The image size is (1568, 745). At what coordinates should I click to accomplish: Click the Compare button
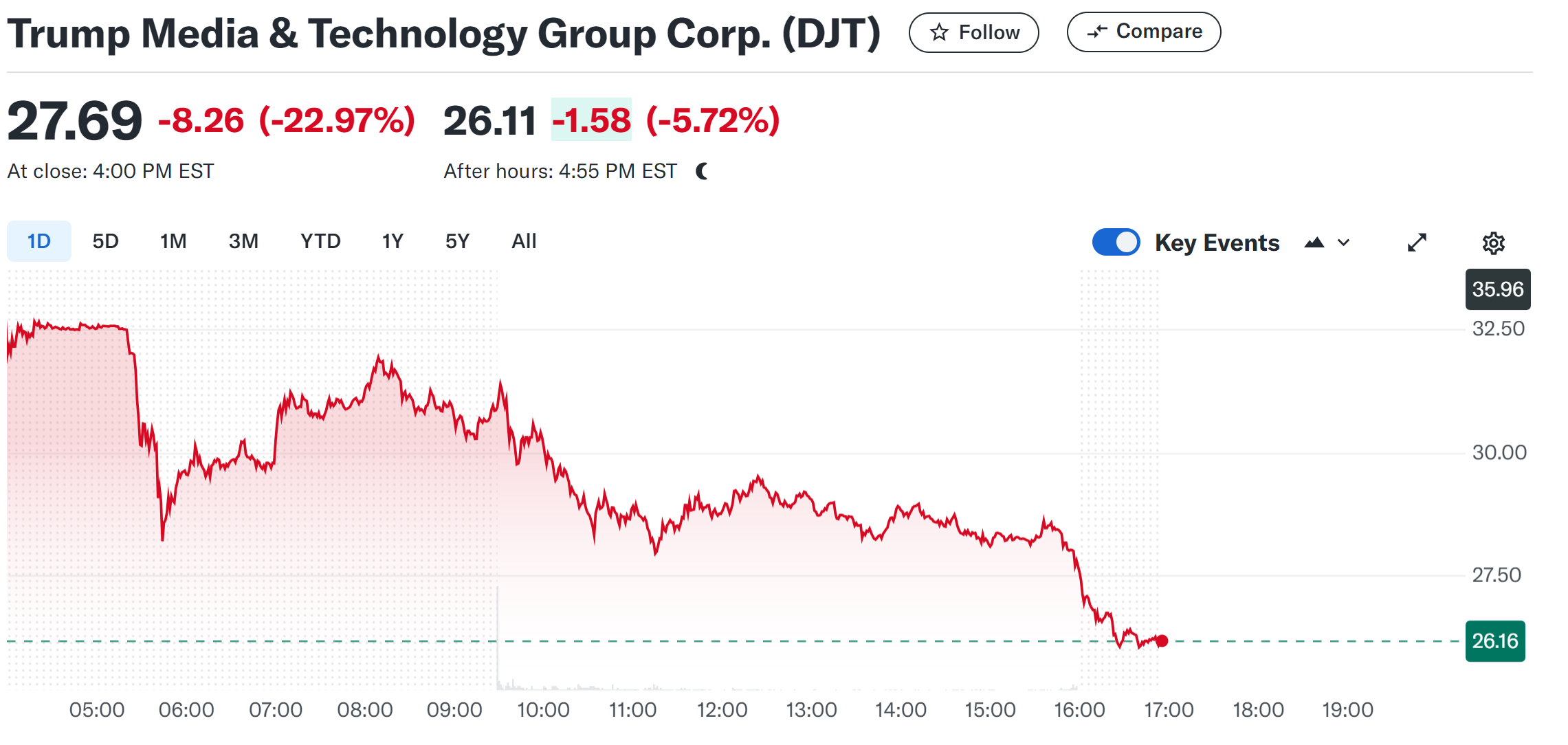pyautogui.click(x=1144, y=32)
